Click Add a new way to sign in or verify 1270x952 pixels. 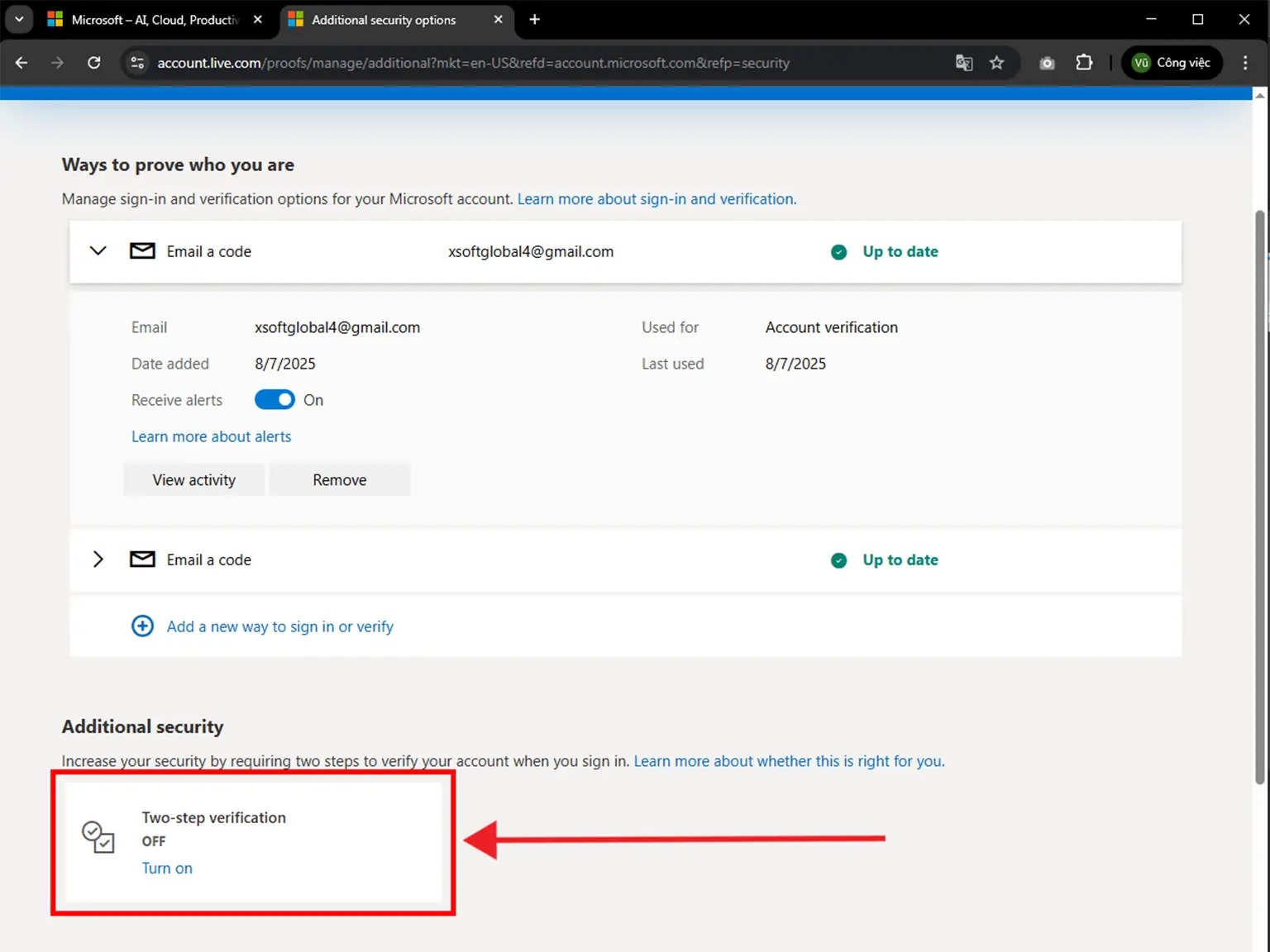279,626
